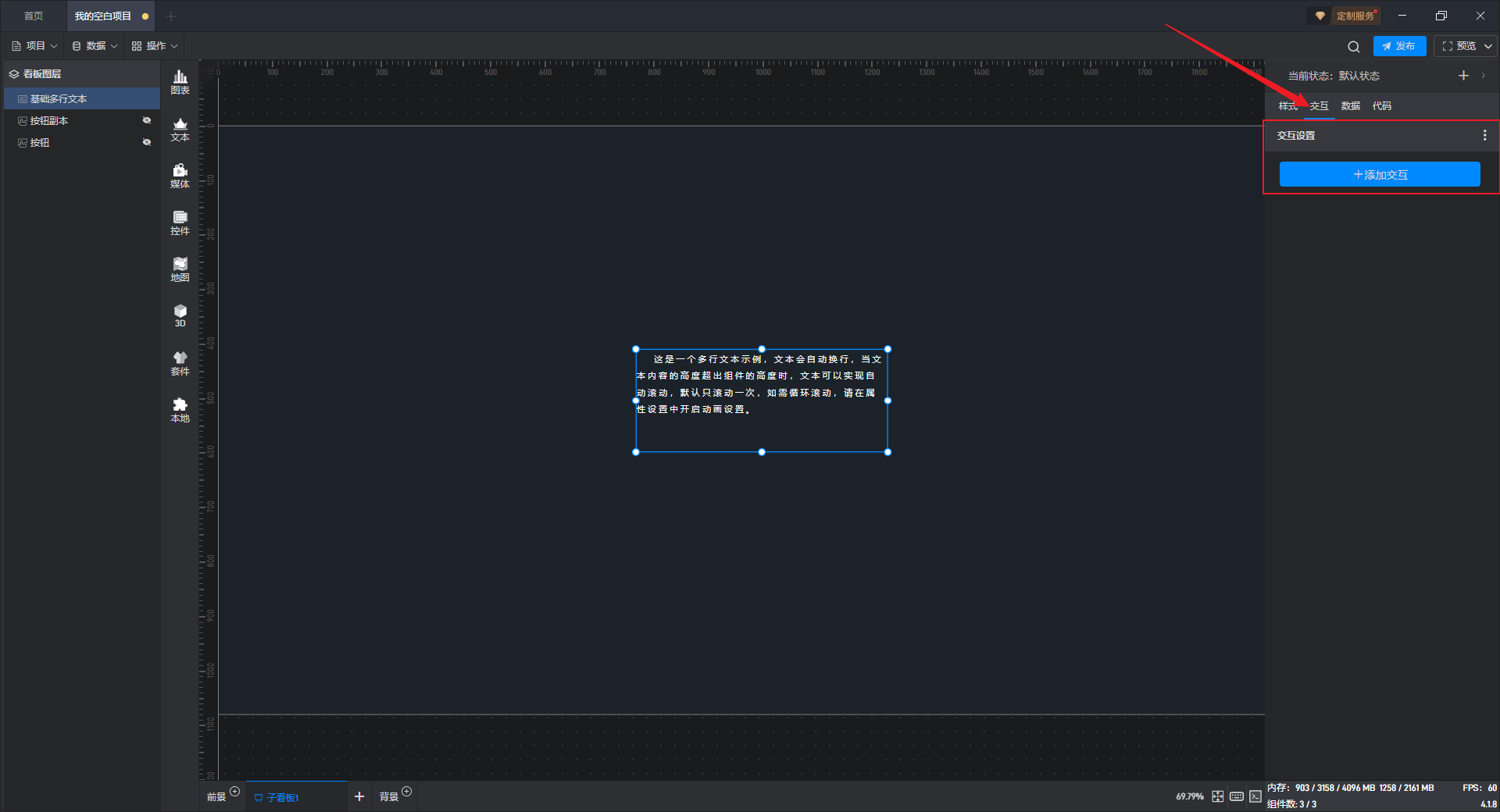Switch to the 代码 tab
The image size is (1500, 812).
[x=1382, y=106]
